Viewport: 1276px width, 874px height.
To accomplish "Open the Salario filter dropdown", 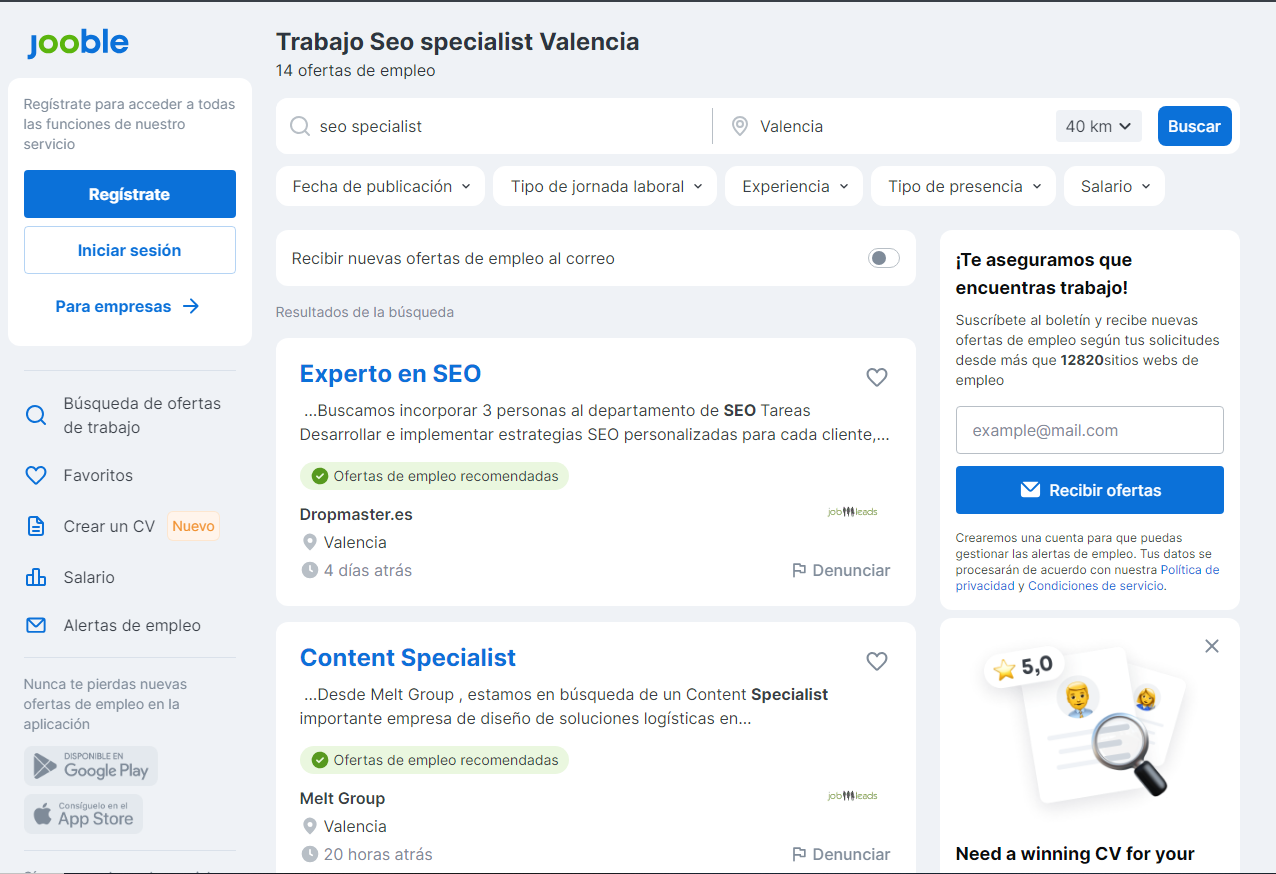I will (1114, 186).
